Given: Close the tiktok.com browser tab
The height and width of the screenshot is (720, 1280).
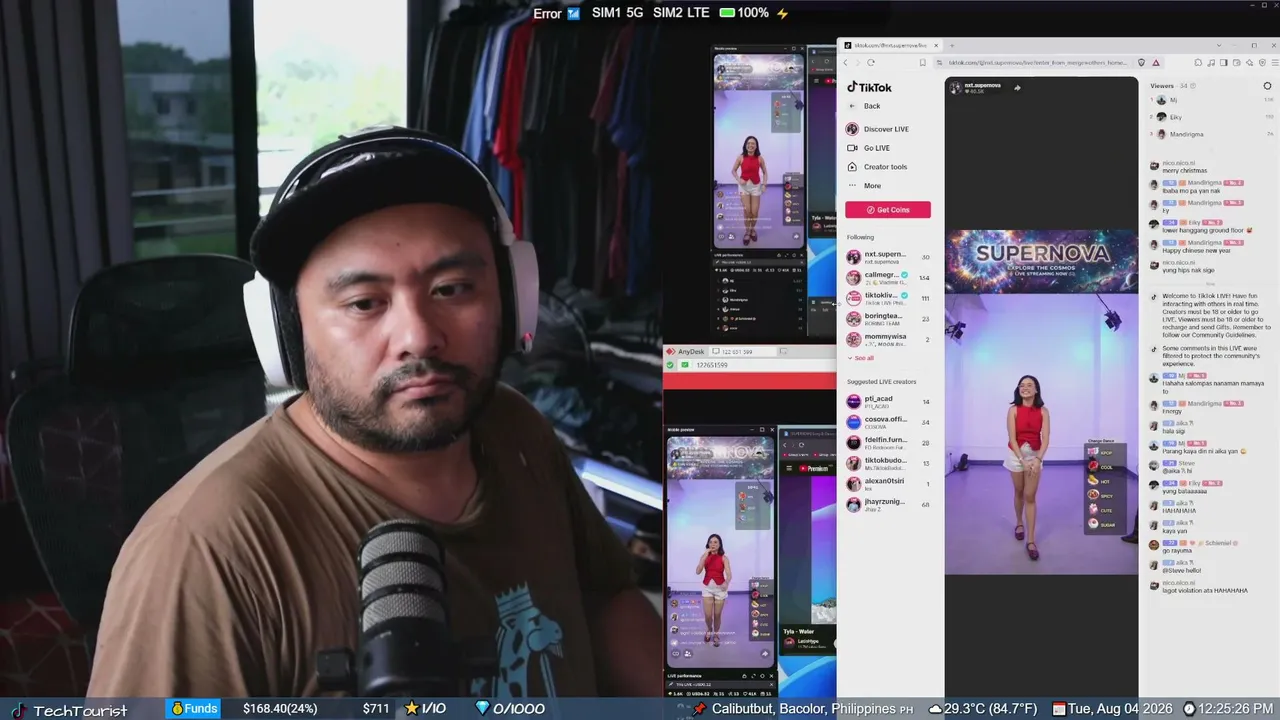Looking at the screenshot, I should click(x=934, y=45).
